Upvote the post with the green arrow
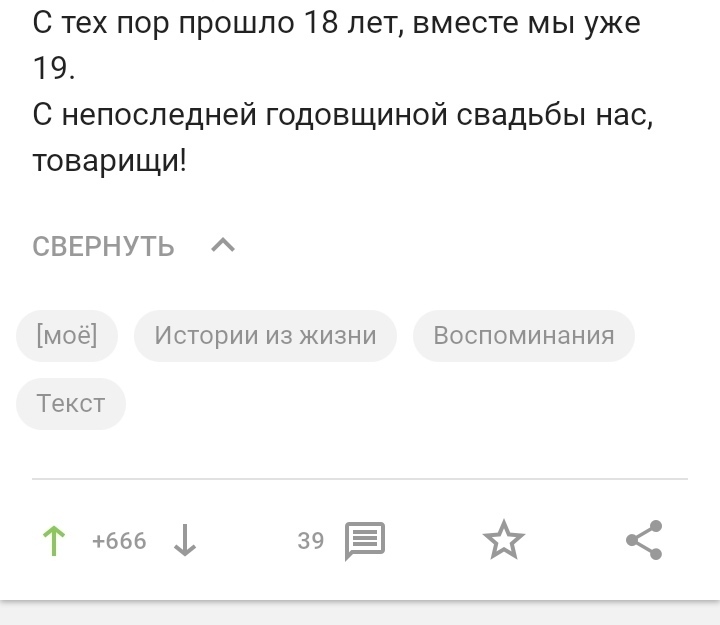720x625 pixels. [53, 541]
